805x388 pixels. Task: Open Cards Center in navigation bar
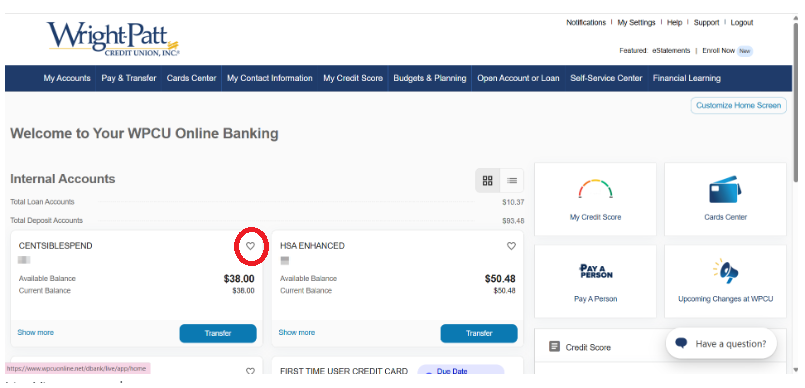191,78
